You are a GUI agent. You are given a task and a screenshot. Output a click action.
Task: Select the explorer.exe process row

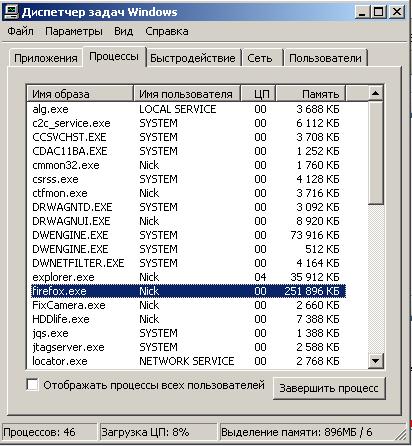[188, 277]
